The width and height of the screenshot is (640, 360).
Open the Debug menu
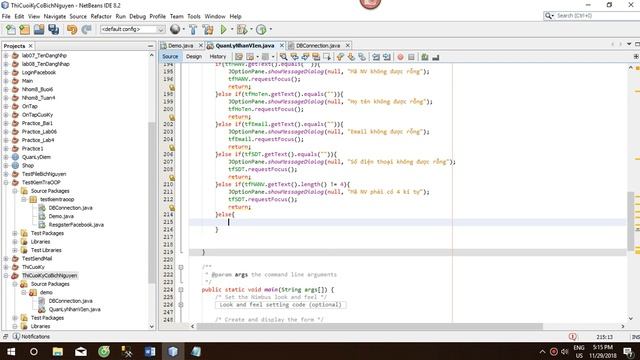coord(138,16)
